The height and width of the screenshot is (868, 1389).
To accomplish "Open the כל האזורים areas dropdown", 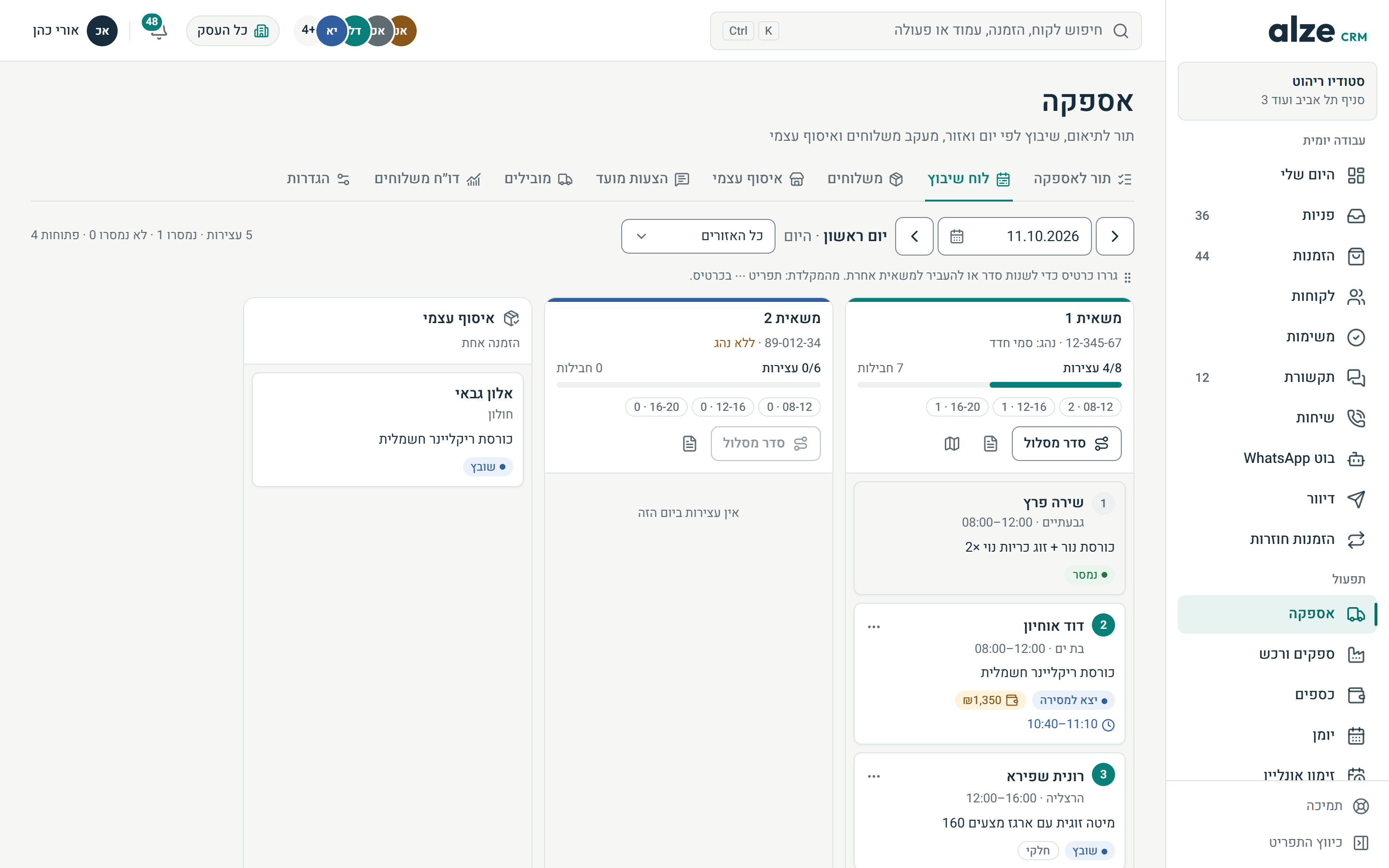I will tap(698, 236).
